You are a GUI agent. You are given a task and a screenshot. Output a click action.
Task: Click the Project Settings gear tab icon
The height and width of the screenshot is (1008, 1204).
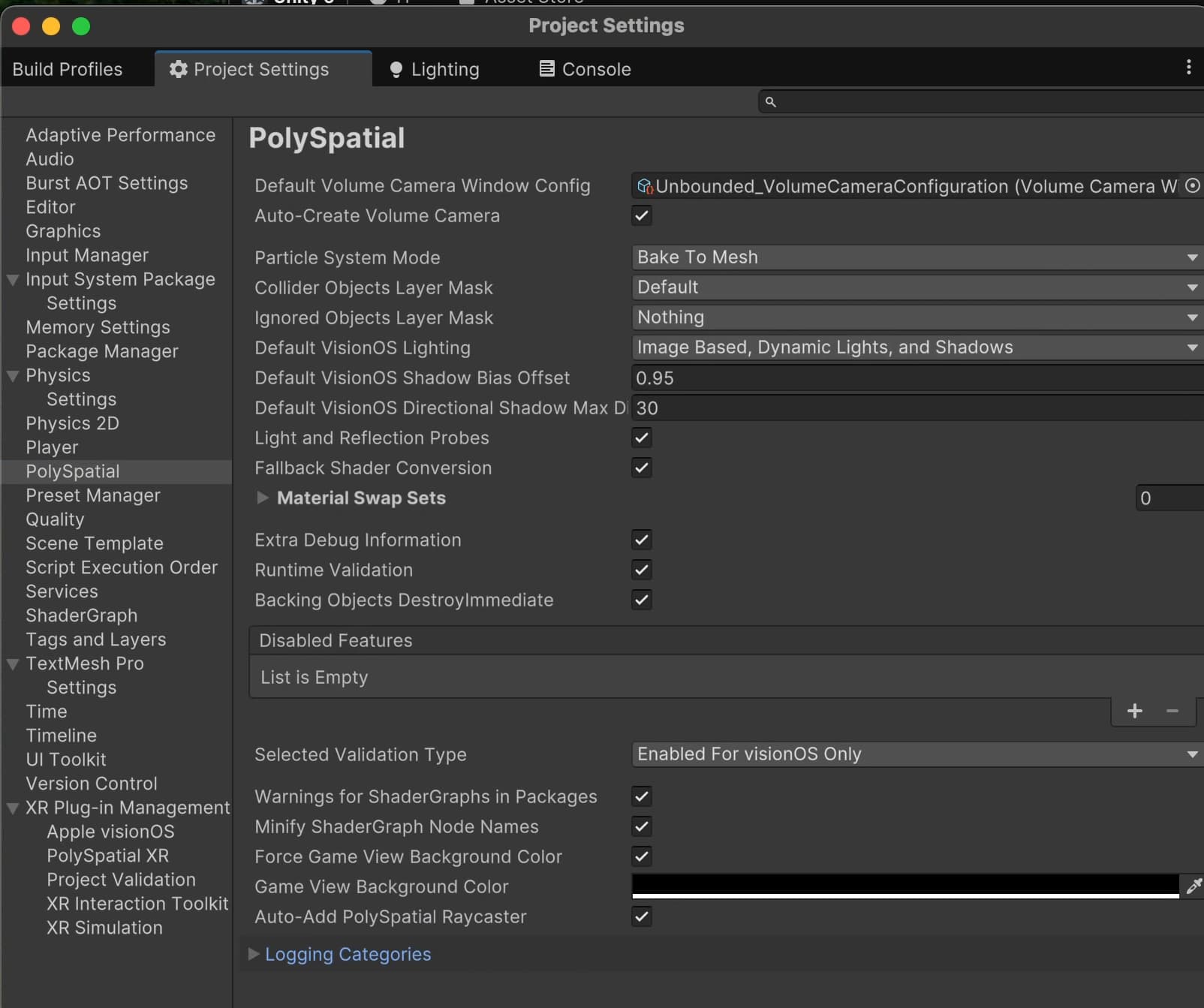(177, 68)
